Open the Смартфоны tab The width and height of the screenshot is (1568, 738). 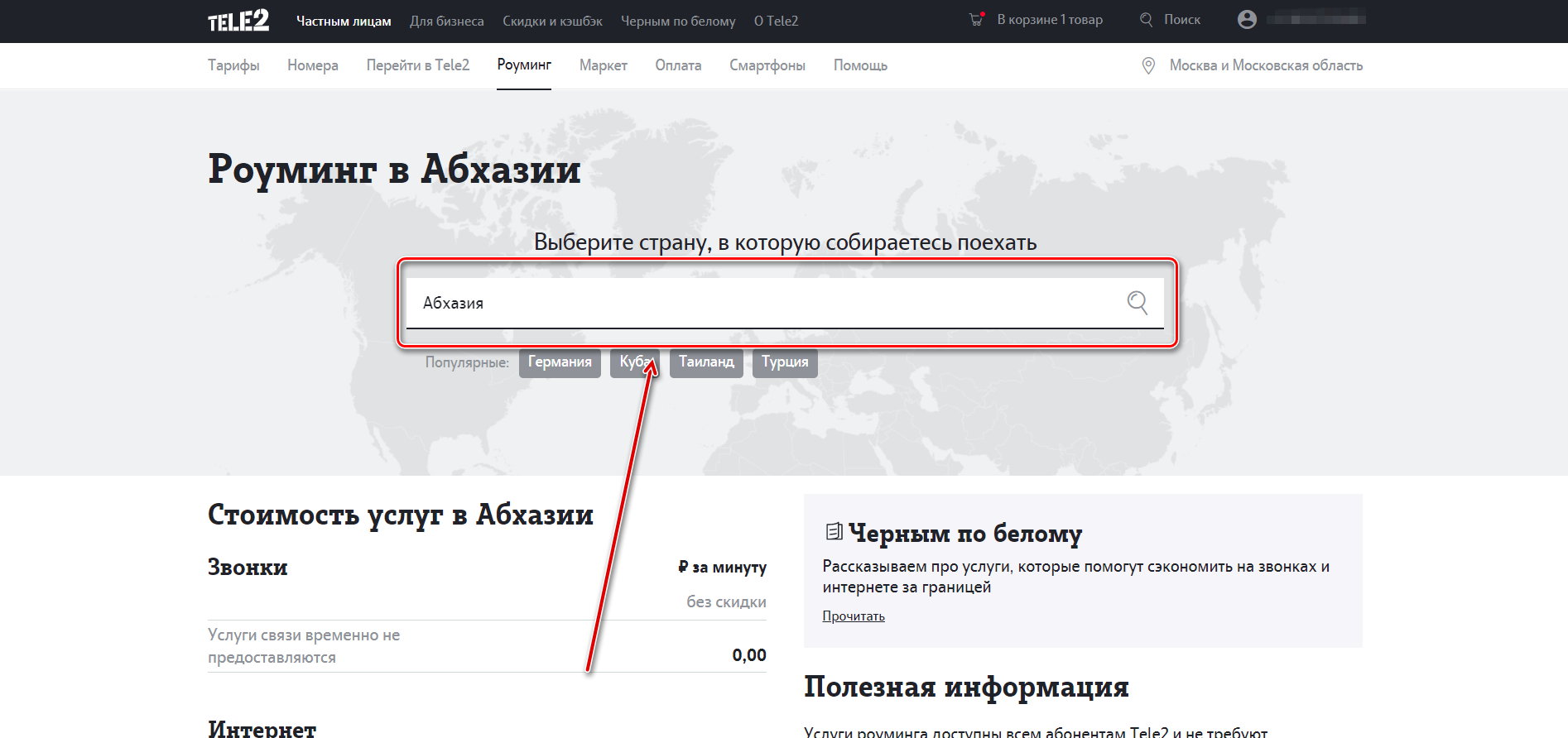coord(767,65)
